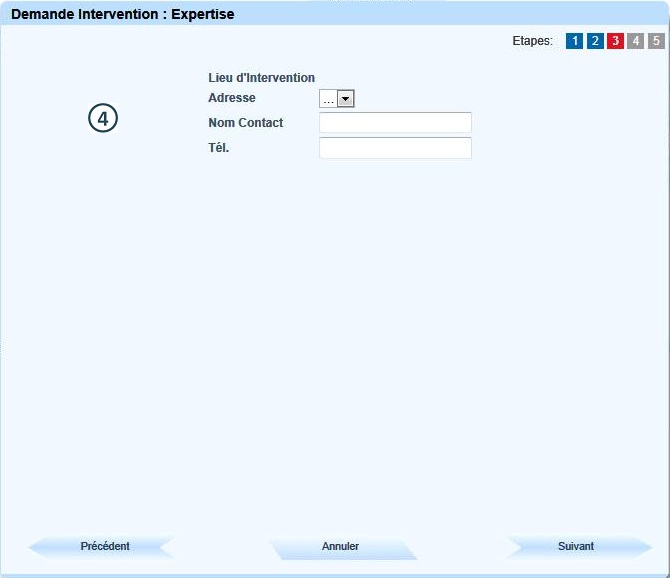The image size is (670, 578).
Task: Click the 'Tél.' label text
Action: pos(219,148)
